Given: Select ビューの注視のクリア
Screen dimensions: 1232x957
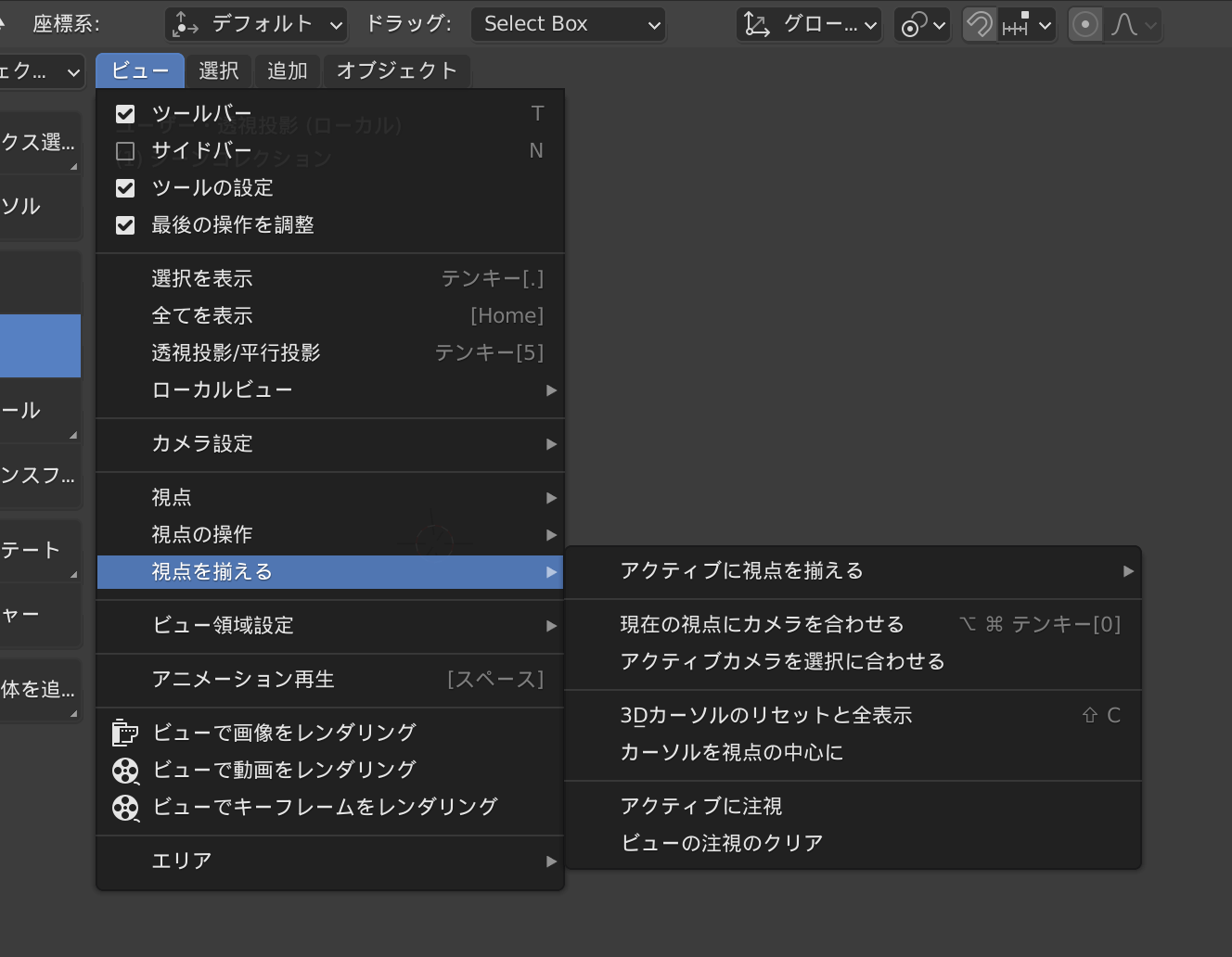Looking at the screenshot, I should 853,844.
